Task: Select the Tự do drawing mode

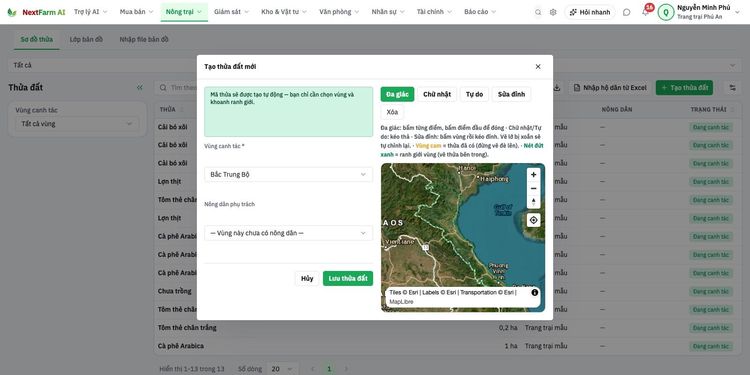Action: tap(474, 94)
